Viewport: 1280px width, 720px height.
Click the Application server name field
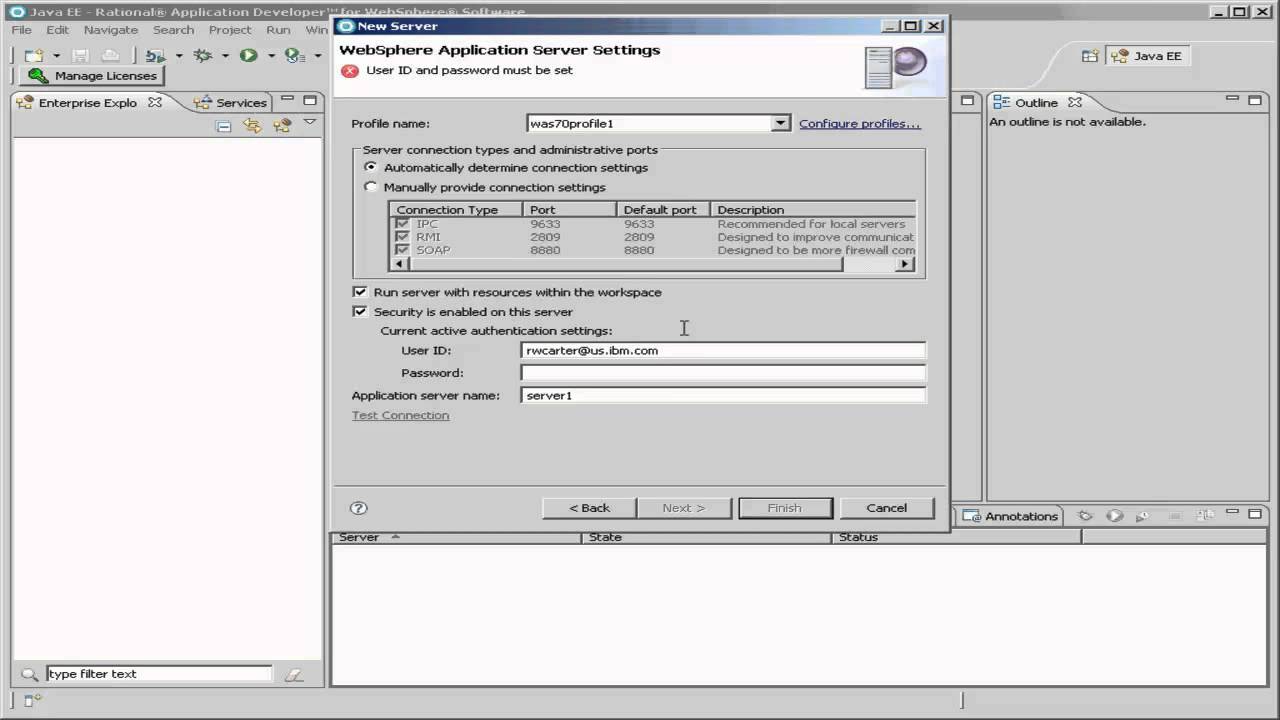point(723,395)
